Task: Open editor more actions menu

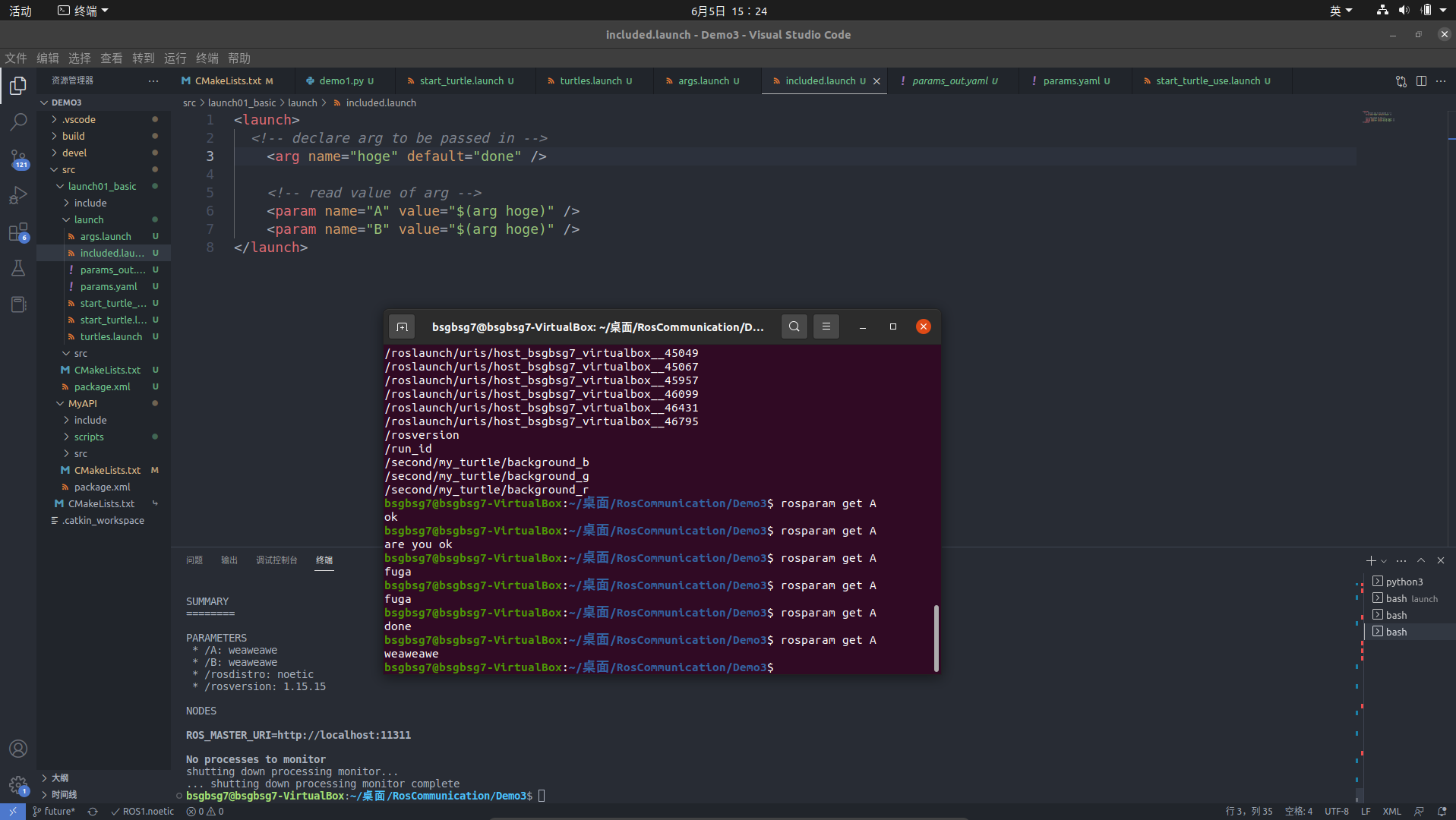Action: point(1441,81)
